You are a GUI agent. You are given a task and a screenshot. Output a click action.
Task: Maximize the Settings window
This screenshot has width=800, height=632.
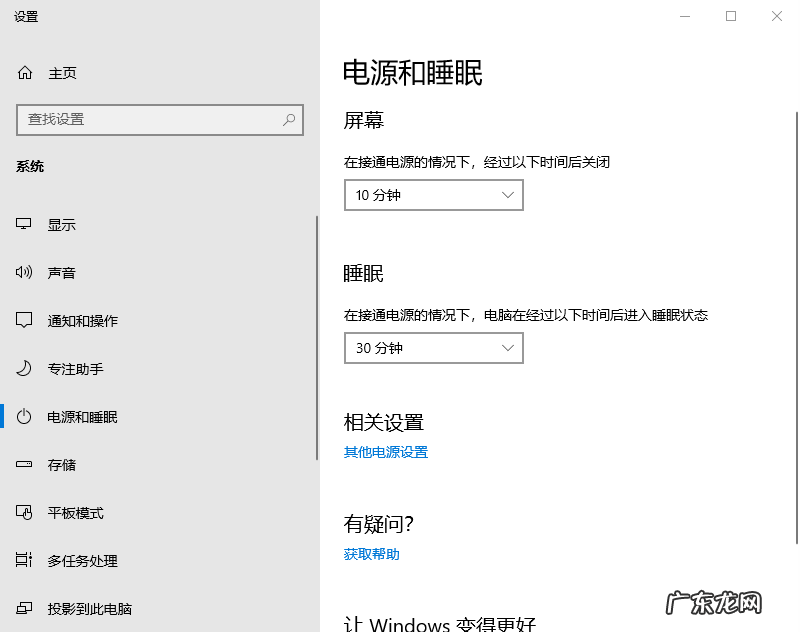pos(731,16)
